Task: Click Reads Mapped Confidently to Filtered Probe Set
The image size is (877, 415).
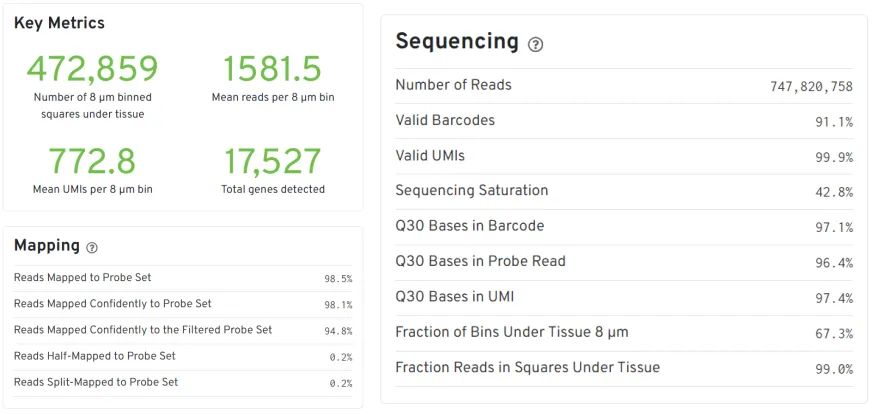Action: [143, 330]
